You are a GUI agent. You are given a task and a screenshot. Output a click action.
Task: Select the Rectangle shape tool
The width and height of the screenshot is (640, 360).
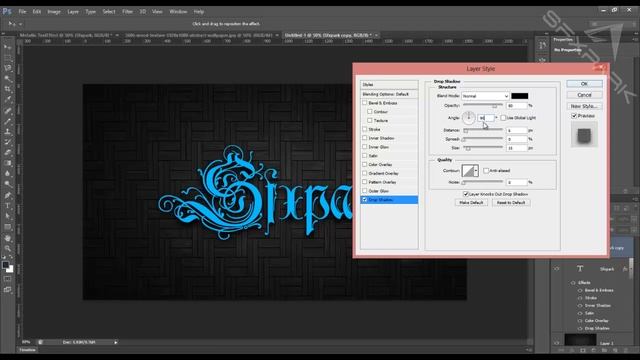click(x=8, y=227)
